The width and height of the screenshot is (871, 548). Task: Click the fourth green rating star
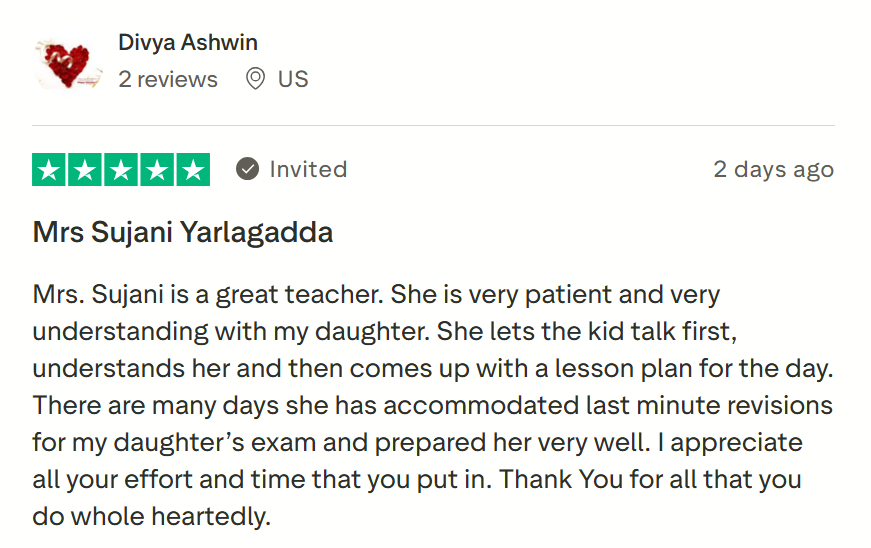157,170
